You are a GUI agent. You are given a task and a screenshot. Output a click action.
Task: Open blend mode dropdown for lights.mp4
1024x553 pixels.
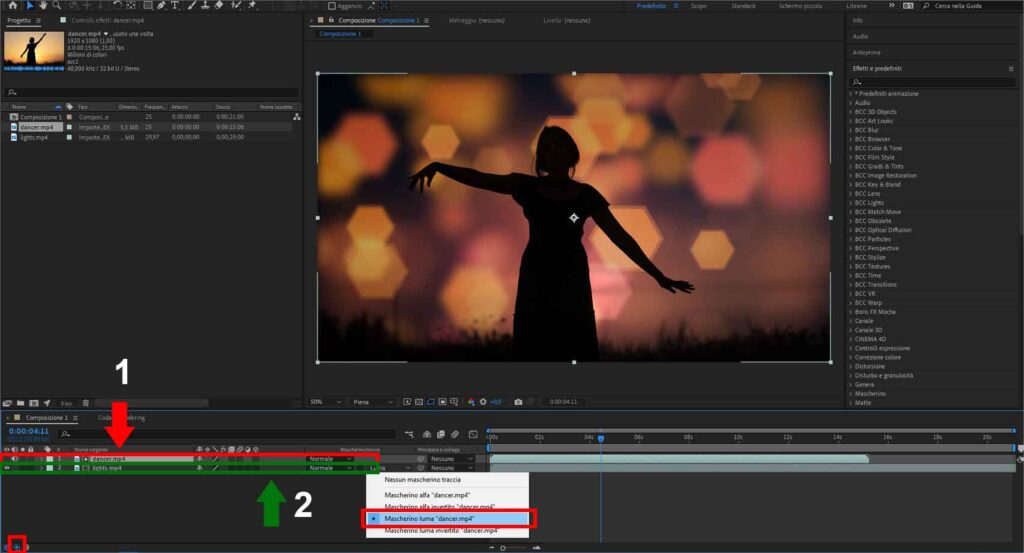pyautogui.click(x=330, y=468)
